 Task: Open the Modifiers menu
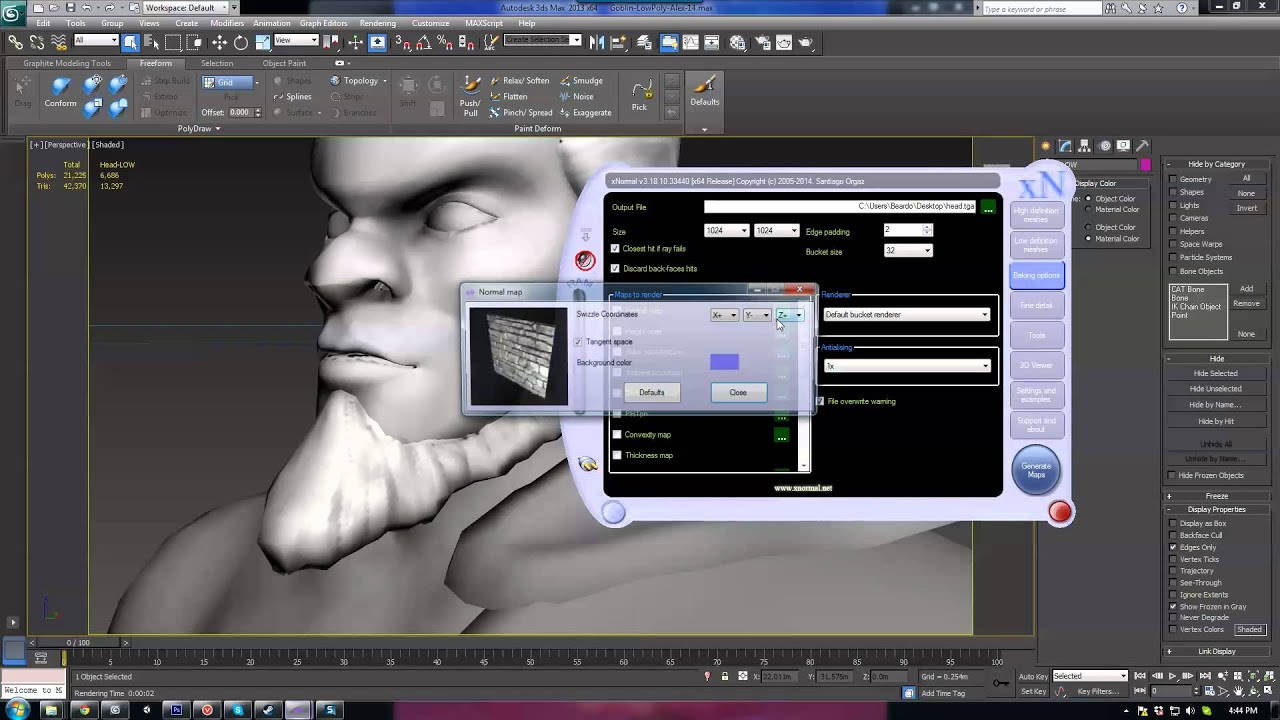pyautogui.click(x=227, y=23)
